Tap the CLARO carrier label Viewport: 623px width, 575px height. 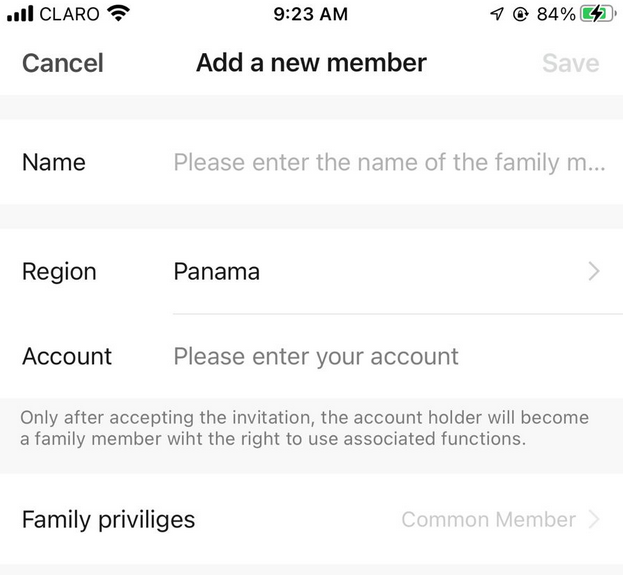70,14
